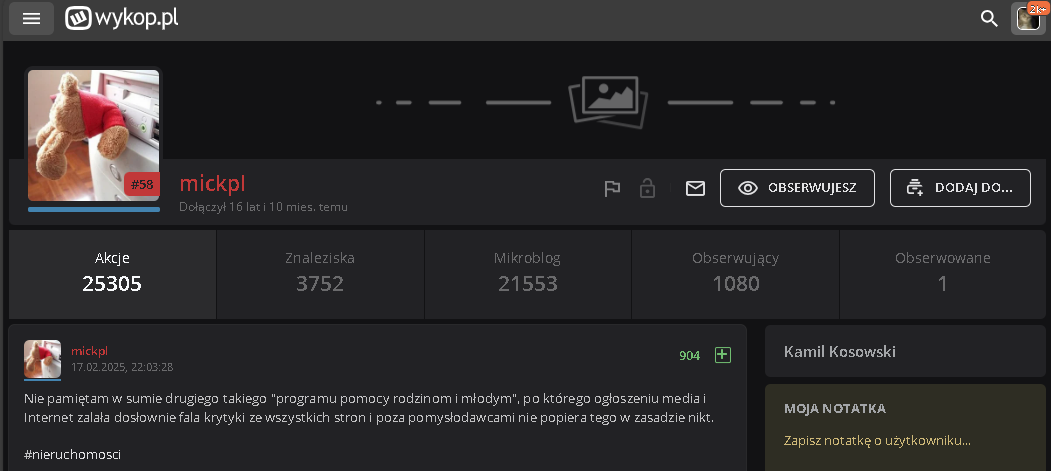Click the Zapisz notatkę o użytkowniku field
Screen dimensions: 1051x471
(x=877, y=440)
